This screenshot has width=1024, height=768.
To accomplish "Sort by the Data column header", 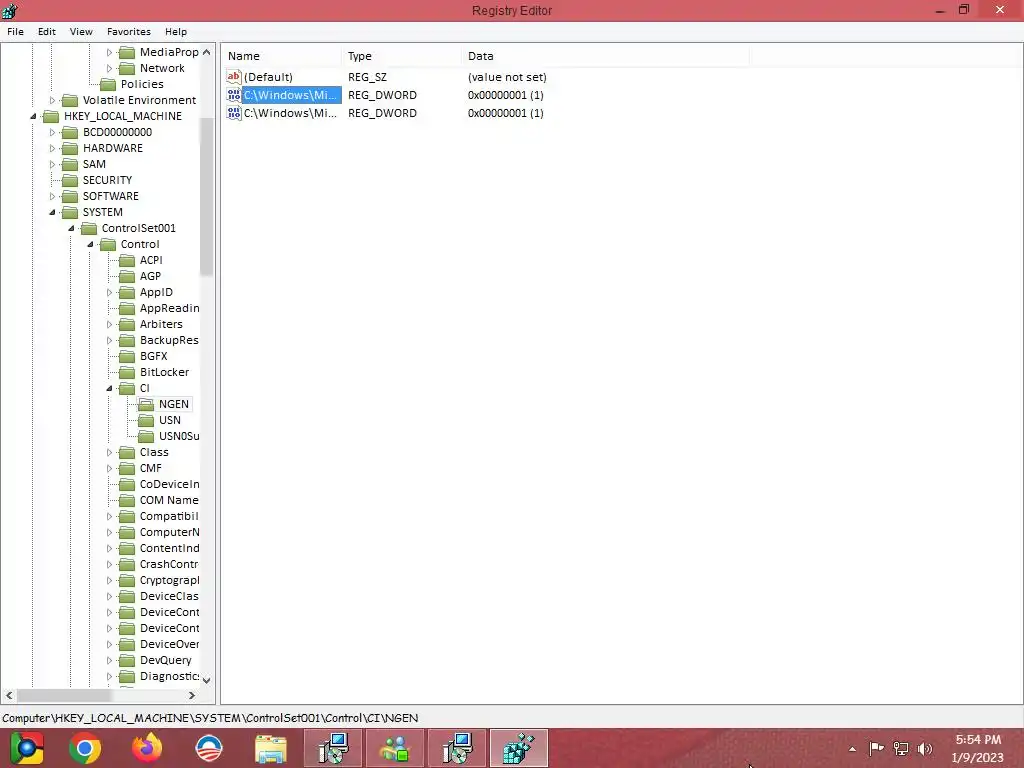I will click(605, 56).
